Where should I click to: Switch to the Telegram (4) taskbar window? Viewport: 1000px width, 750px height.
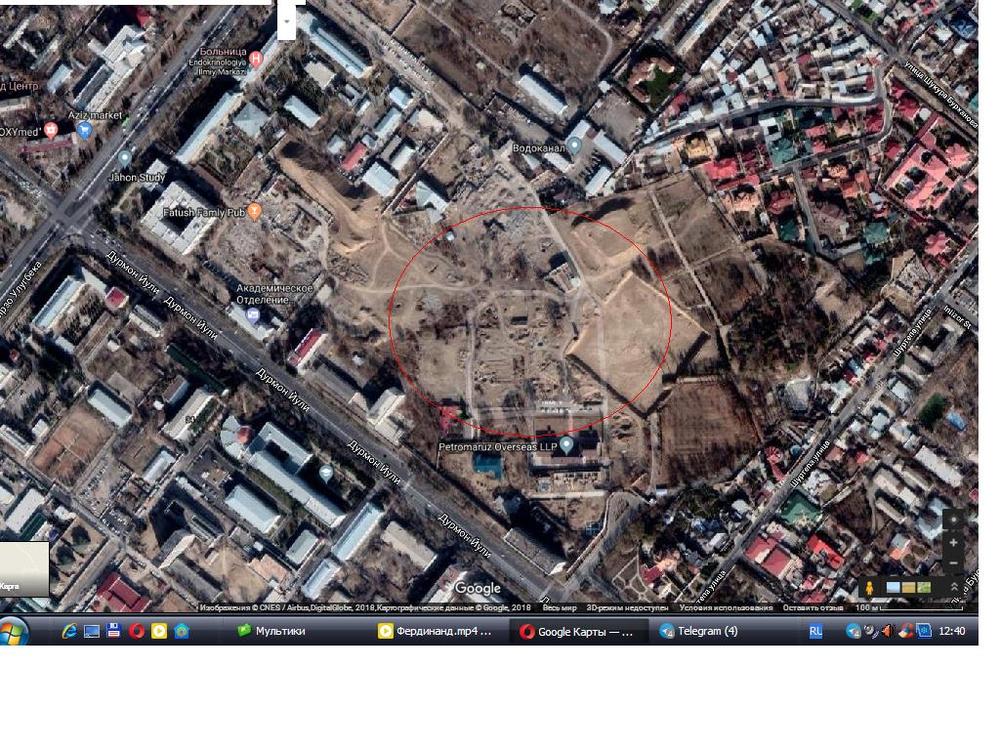(706, 631)
